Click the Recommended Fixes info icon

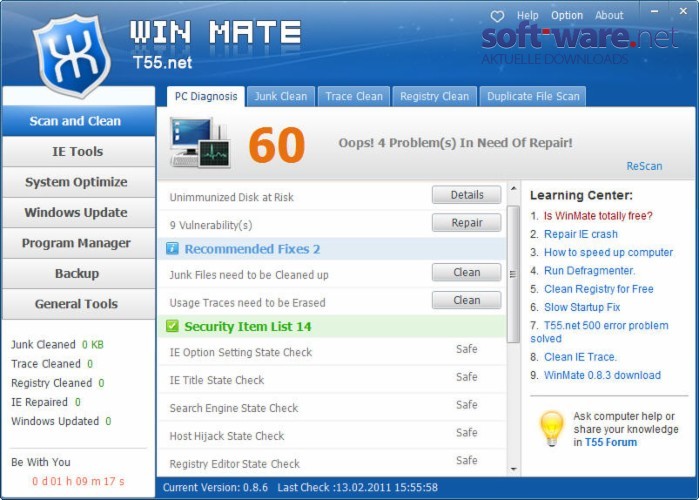173,248
